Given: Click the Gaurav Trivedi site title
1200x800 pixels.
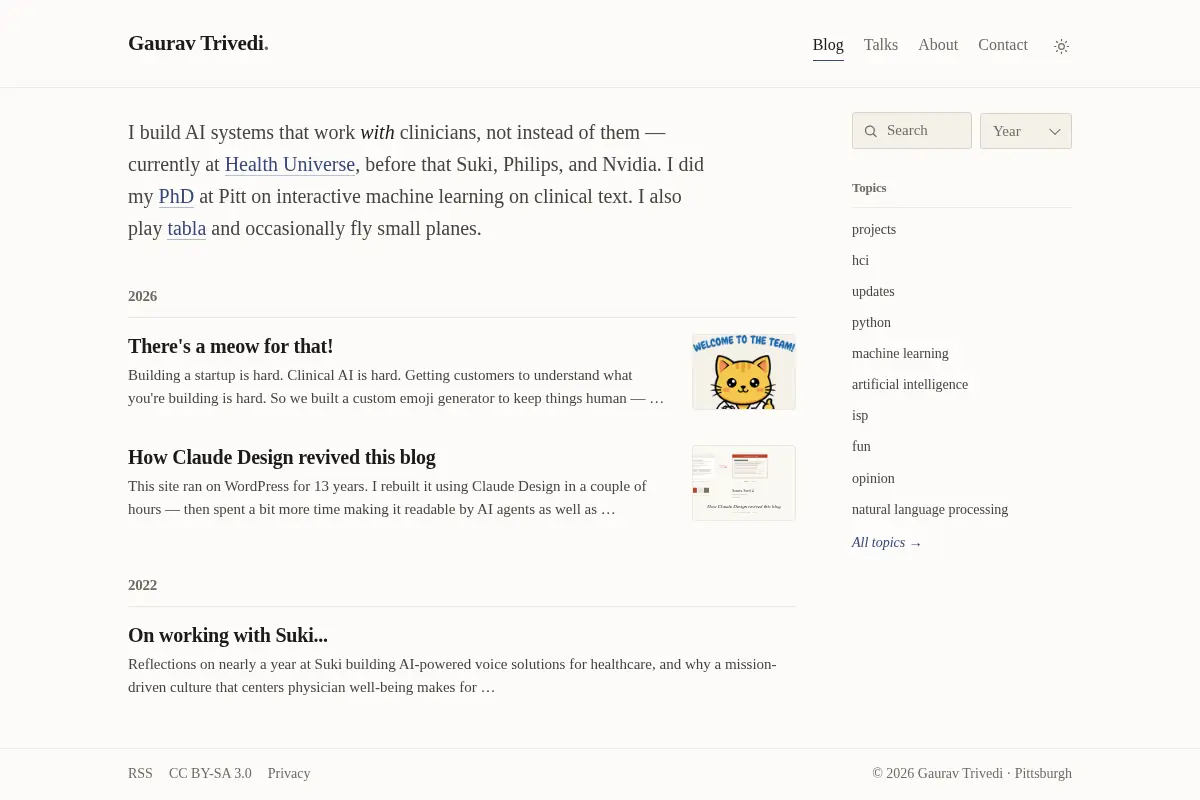Looking at the screenshot, I should pyautogui.click(x=198, y=43).
